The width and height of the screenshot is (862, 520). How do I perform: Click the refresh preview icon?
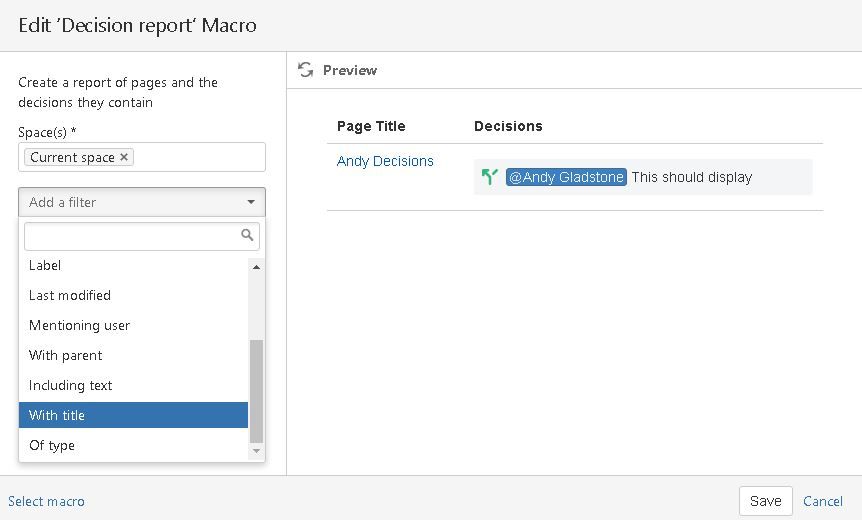pyautogui.click(x=306, y=70)
